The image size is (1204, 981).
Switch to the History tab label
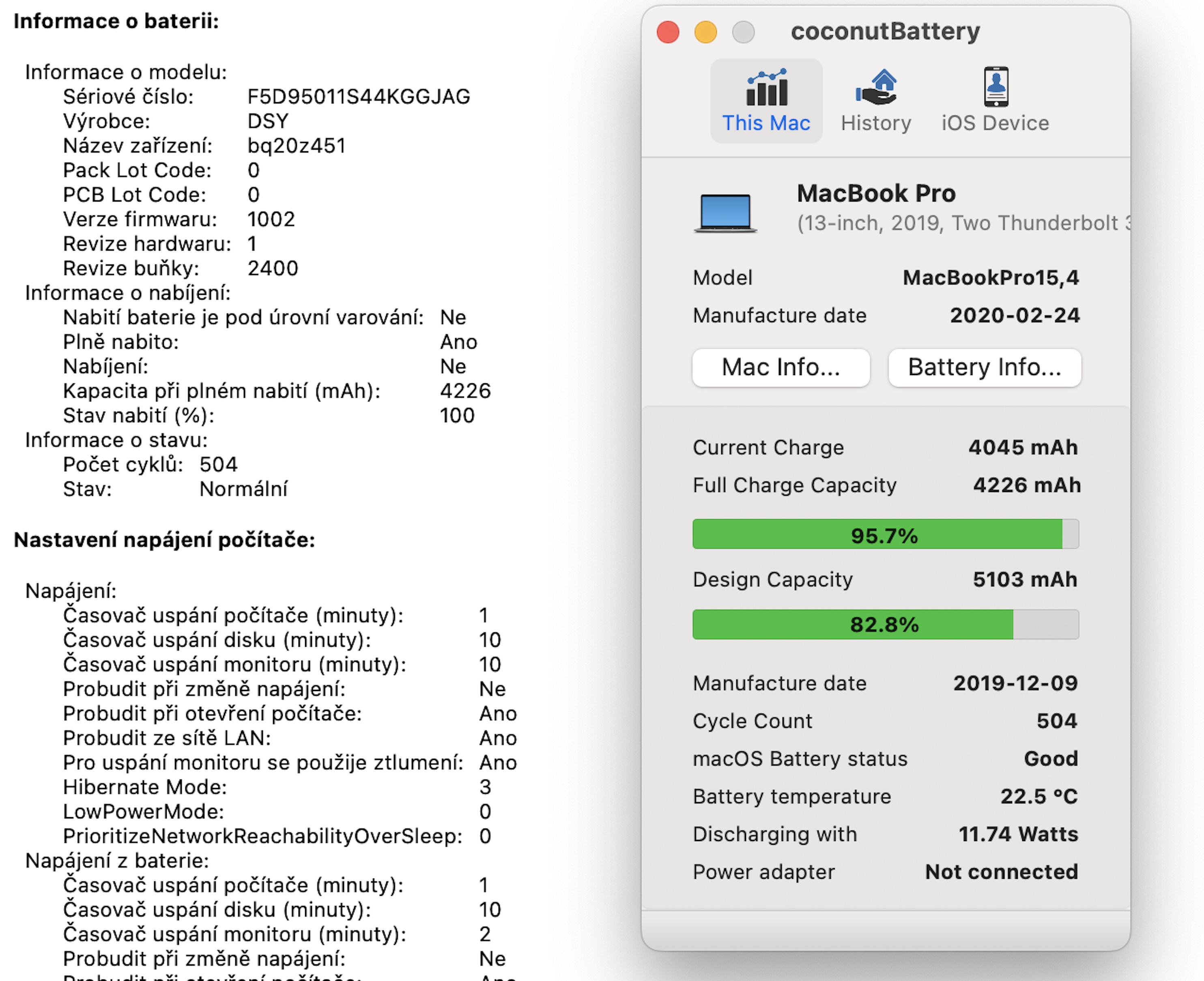coord(875,123)
